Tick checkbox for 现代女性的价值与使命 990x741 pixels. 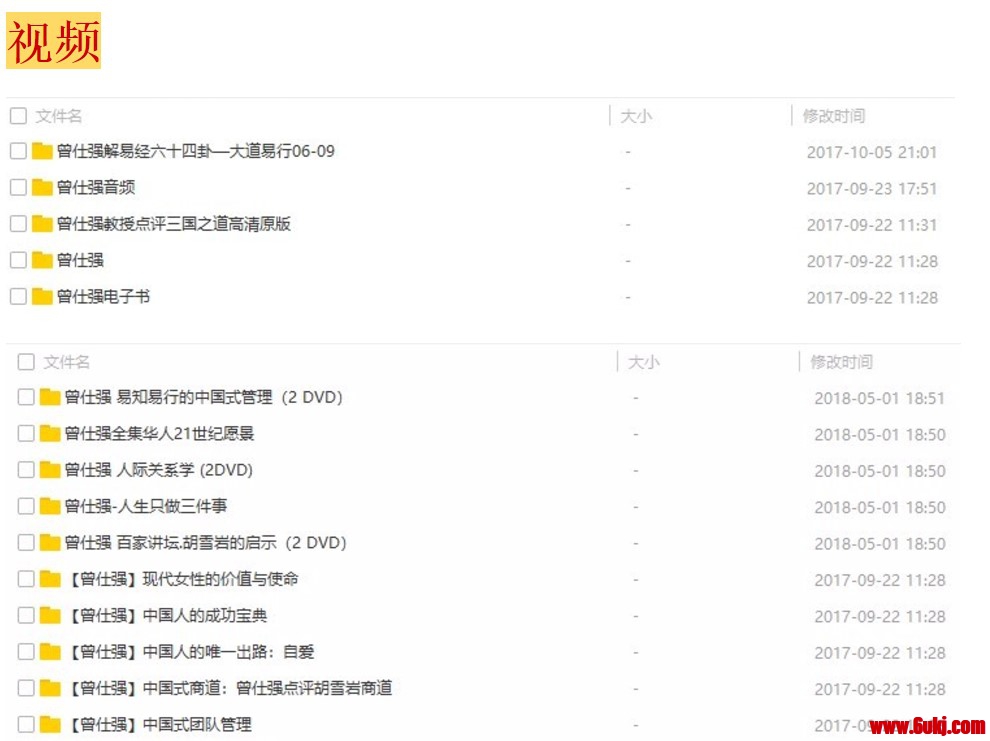26,579
